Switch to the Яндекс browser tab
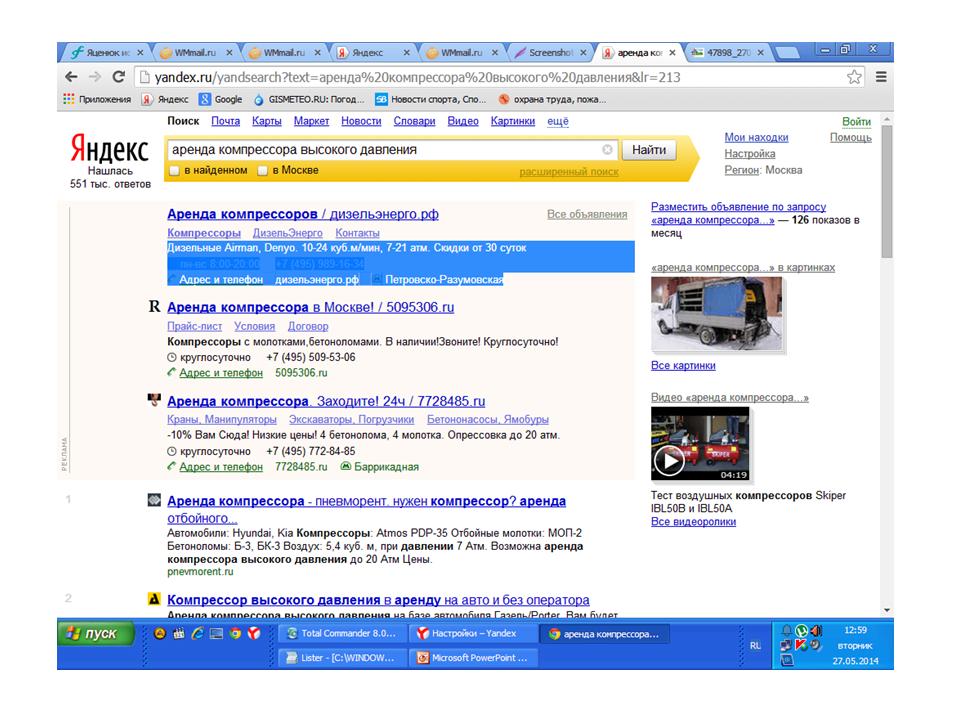 [x=372, y=53]
